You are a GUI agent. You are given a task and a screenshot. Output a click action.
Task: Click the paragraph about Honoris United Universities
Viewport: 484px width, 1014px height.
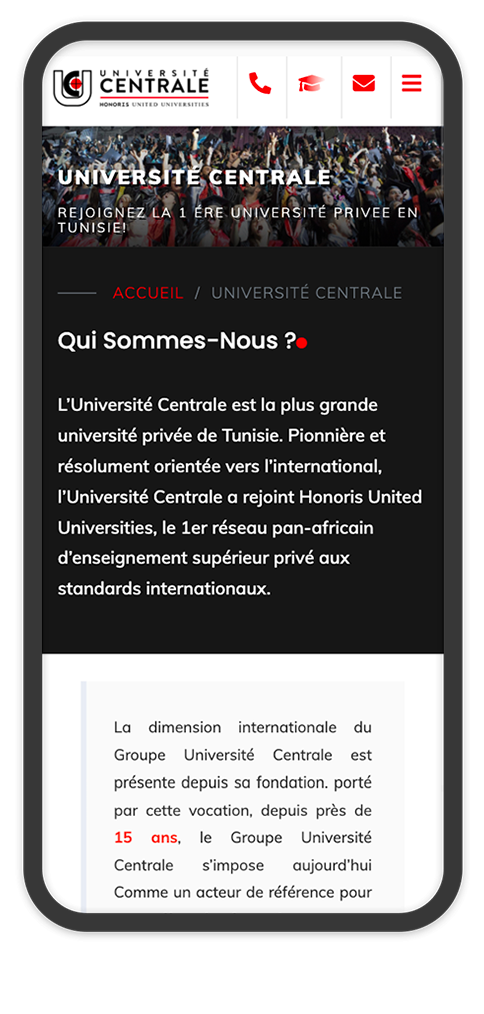tap(240, 497)
